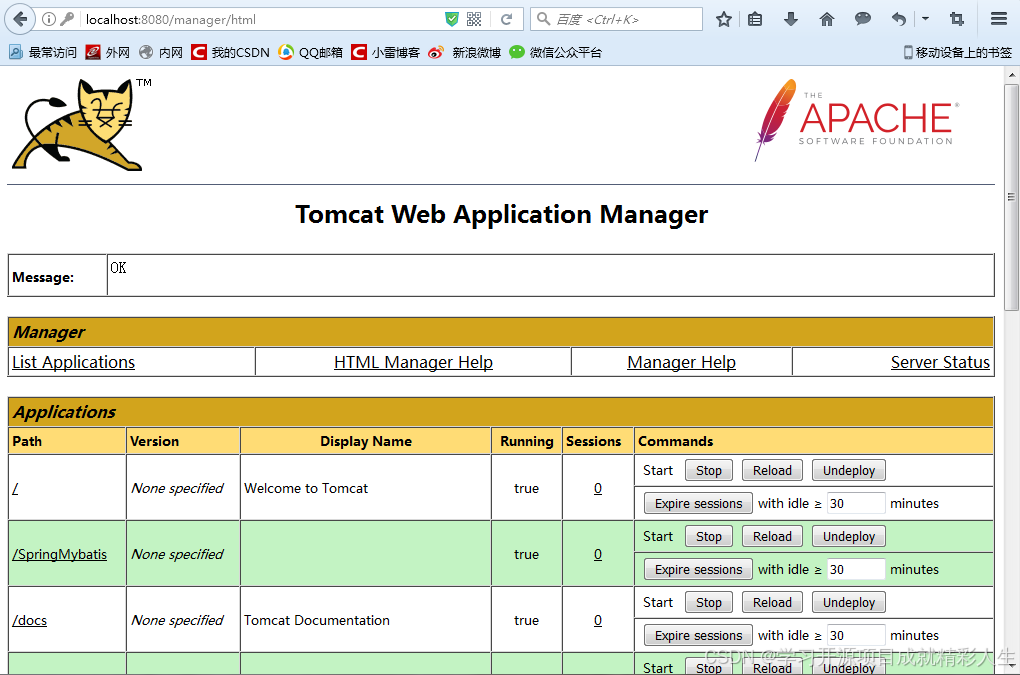This screenshot has height=675, width=1020.
Task: Open the browser hamburger menu
Action: (999, 20)
